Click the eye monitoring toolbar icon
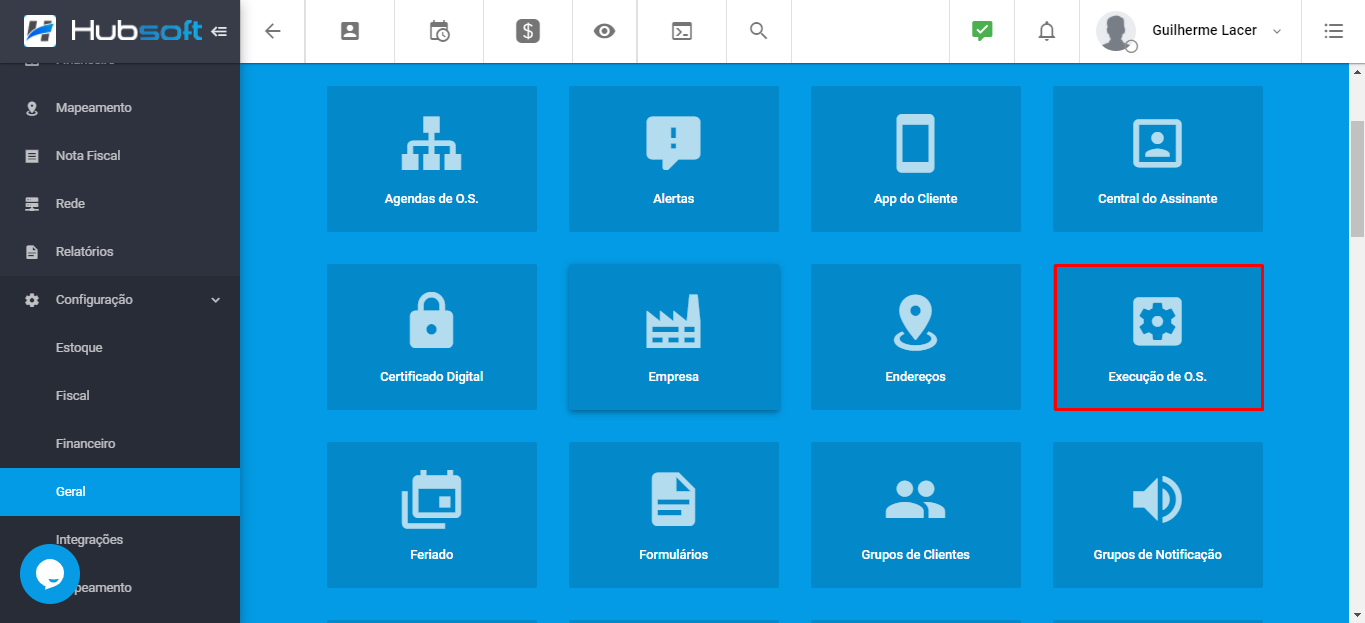 [x=604, y=30]
